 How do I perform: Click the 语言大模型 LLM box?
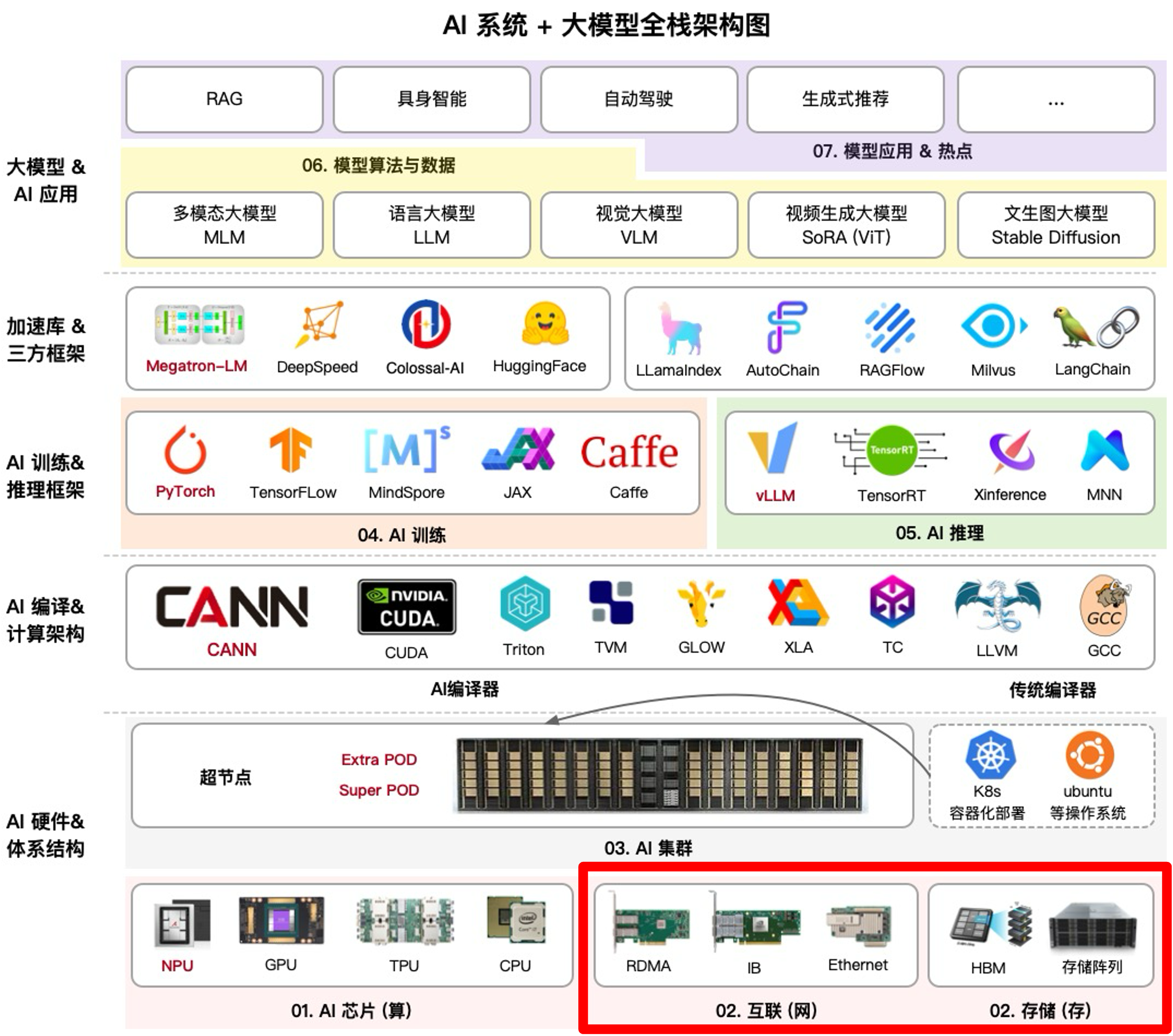click(x=432, y=225)
